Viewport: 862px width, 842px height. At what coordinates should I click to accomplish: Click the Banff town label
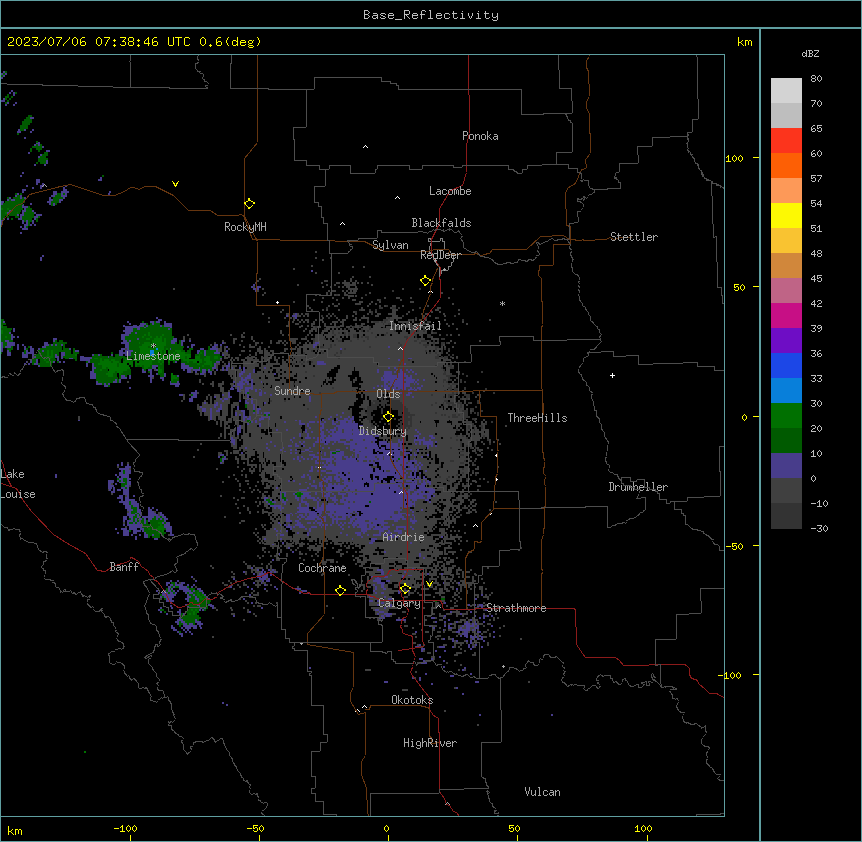coord(124,567)
